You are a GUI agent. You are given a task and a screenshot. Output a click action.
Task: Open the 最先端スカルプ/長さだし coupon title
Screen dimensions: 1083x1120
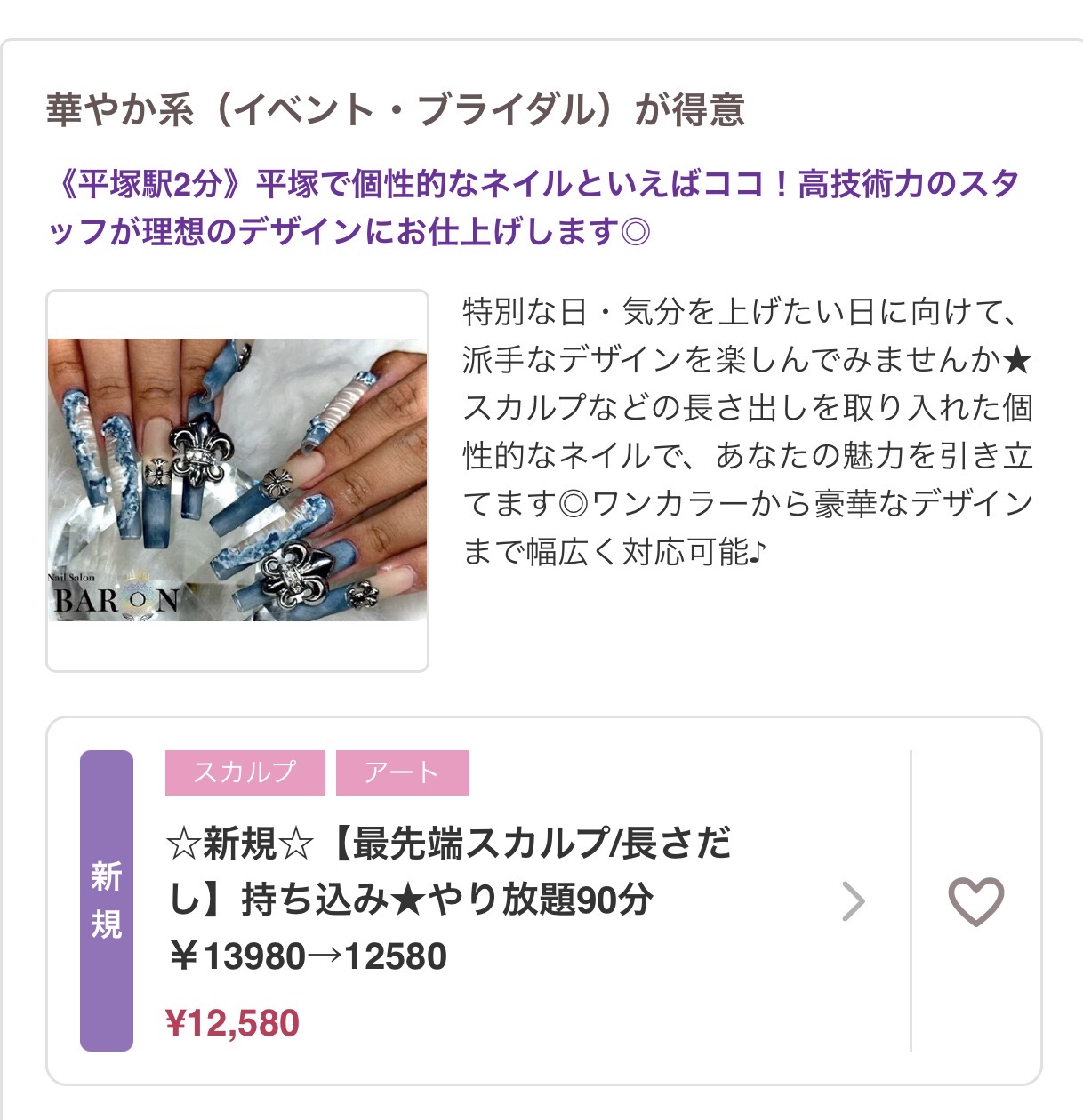click(449, 871)
